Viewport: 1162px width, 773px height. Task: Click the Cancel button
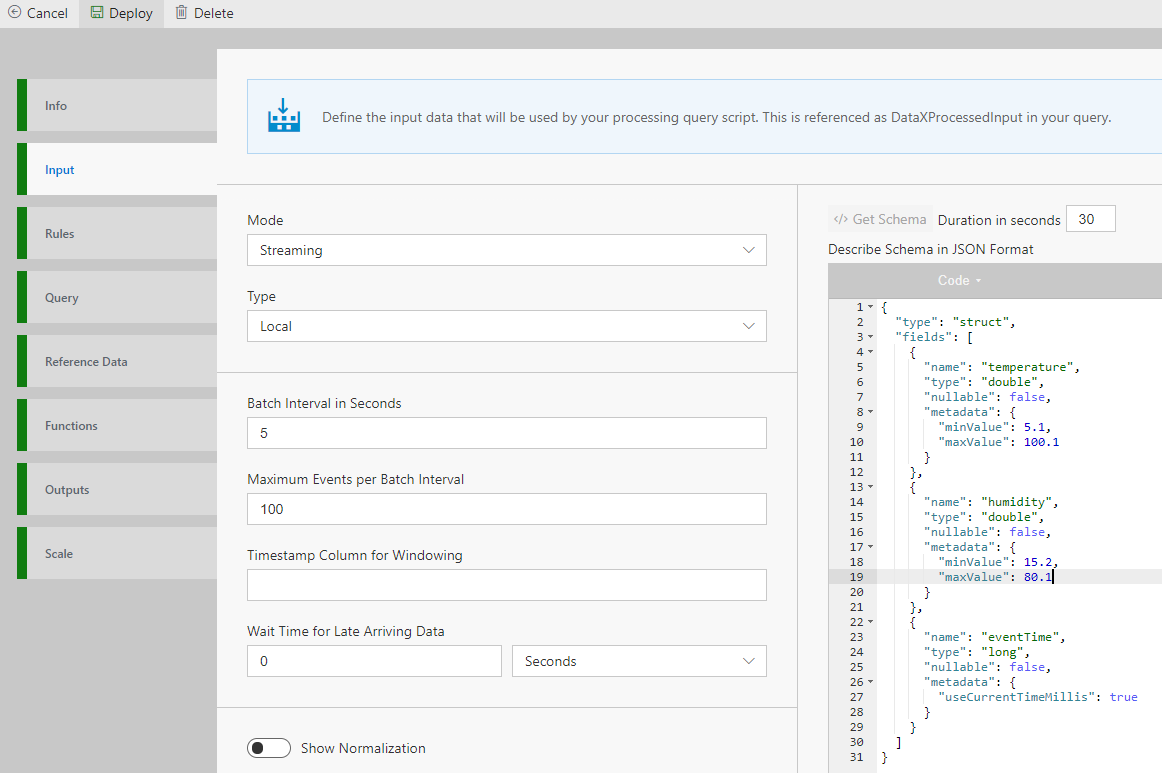click(x=38, y=13)
